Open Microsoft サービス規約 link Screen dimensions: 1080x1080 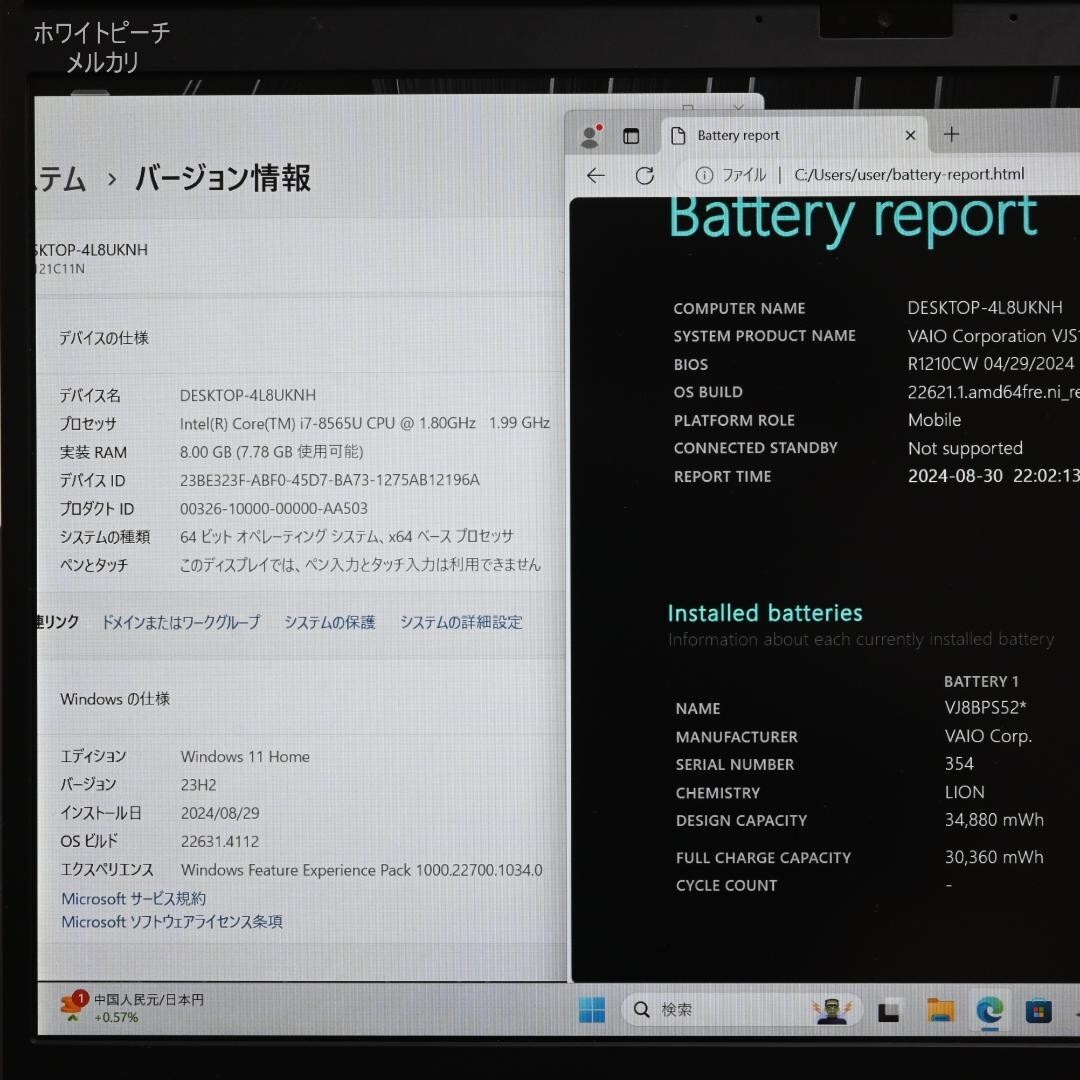[134, 899]
